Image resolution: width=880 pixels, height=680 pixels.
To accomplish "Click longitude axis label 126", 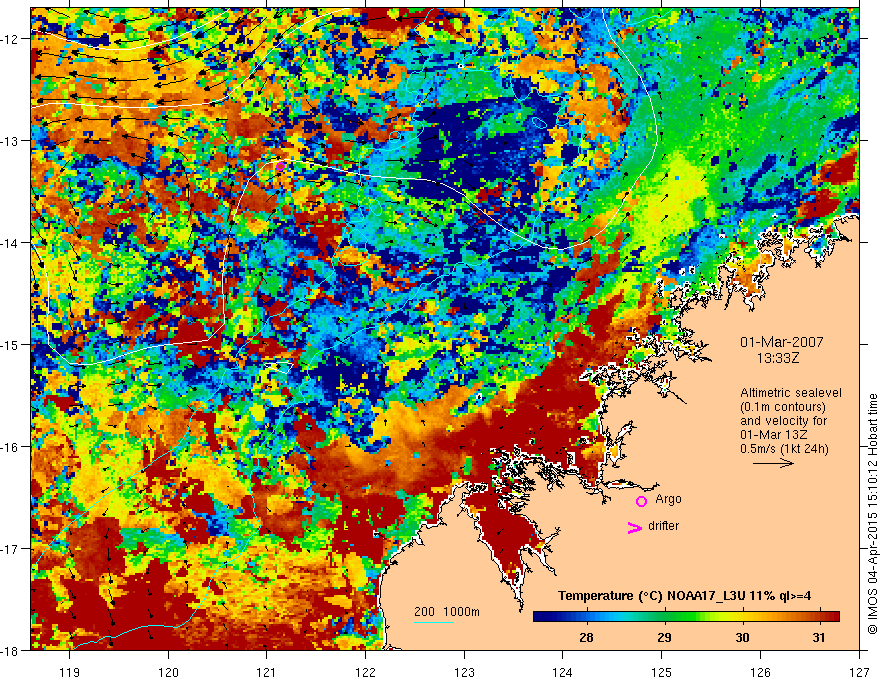I will coord(760,672).
